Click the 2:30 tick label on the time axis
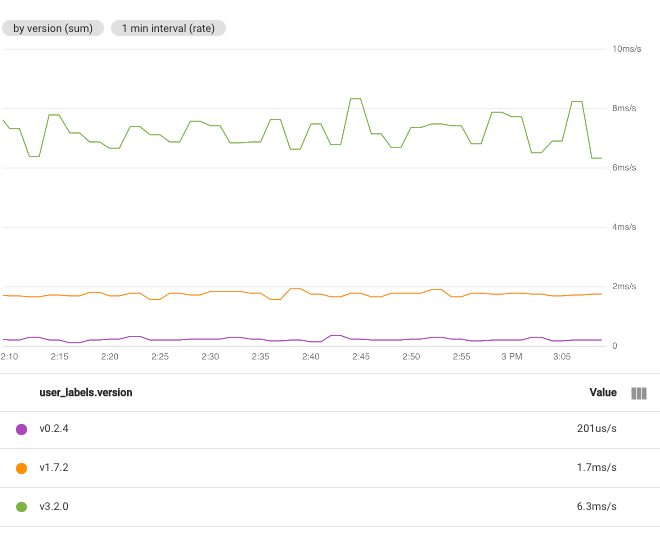 [210, 357]
